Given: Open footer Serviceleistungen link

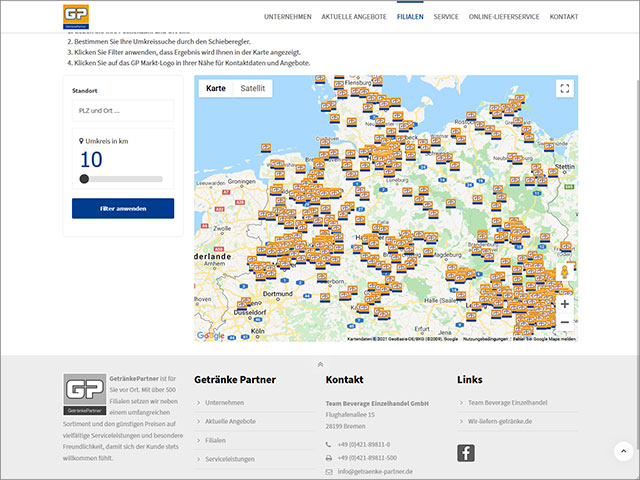Looking at the screenshot, I should 230,459.
